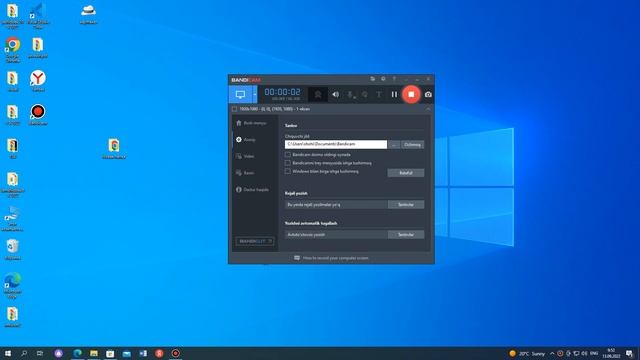Screen dimensions: 640x360
Task: Open recording mode dropdown arrow beside monitor icon
Action: pos(255,95)
